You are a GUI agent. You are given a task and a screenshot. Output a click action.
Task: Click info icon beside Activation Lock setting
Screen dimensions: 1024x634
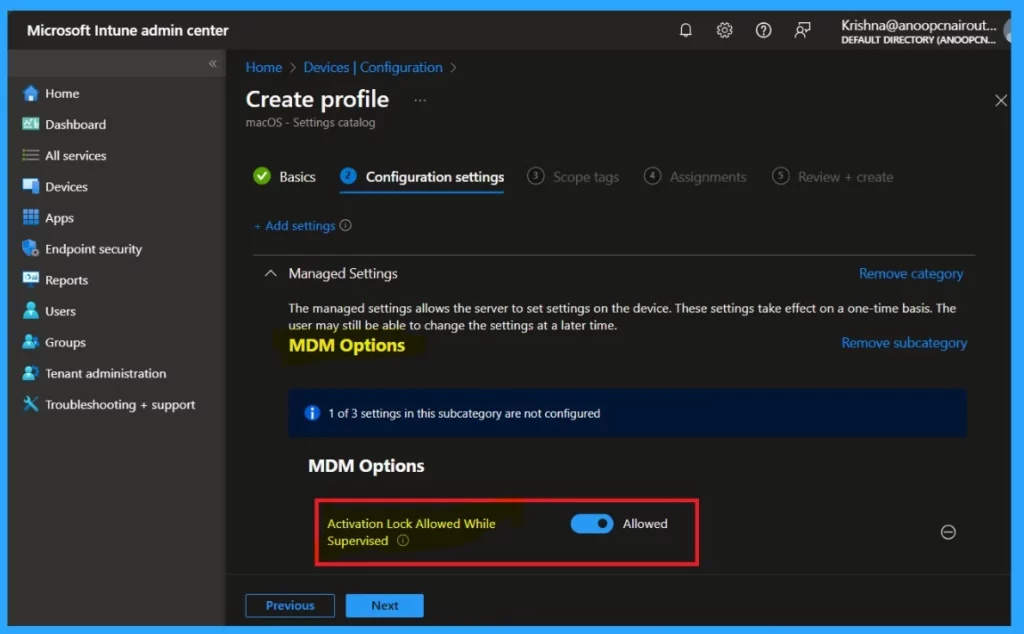(x=403, y=541)
